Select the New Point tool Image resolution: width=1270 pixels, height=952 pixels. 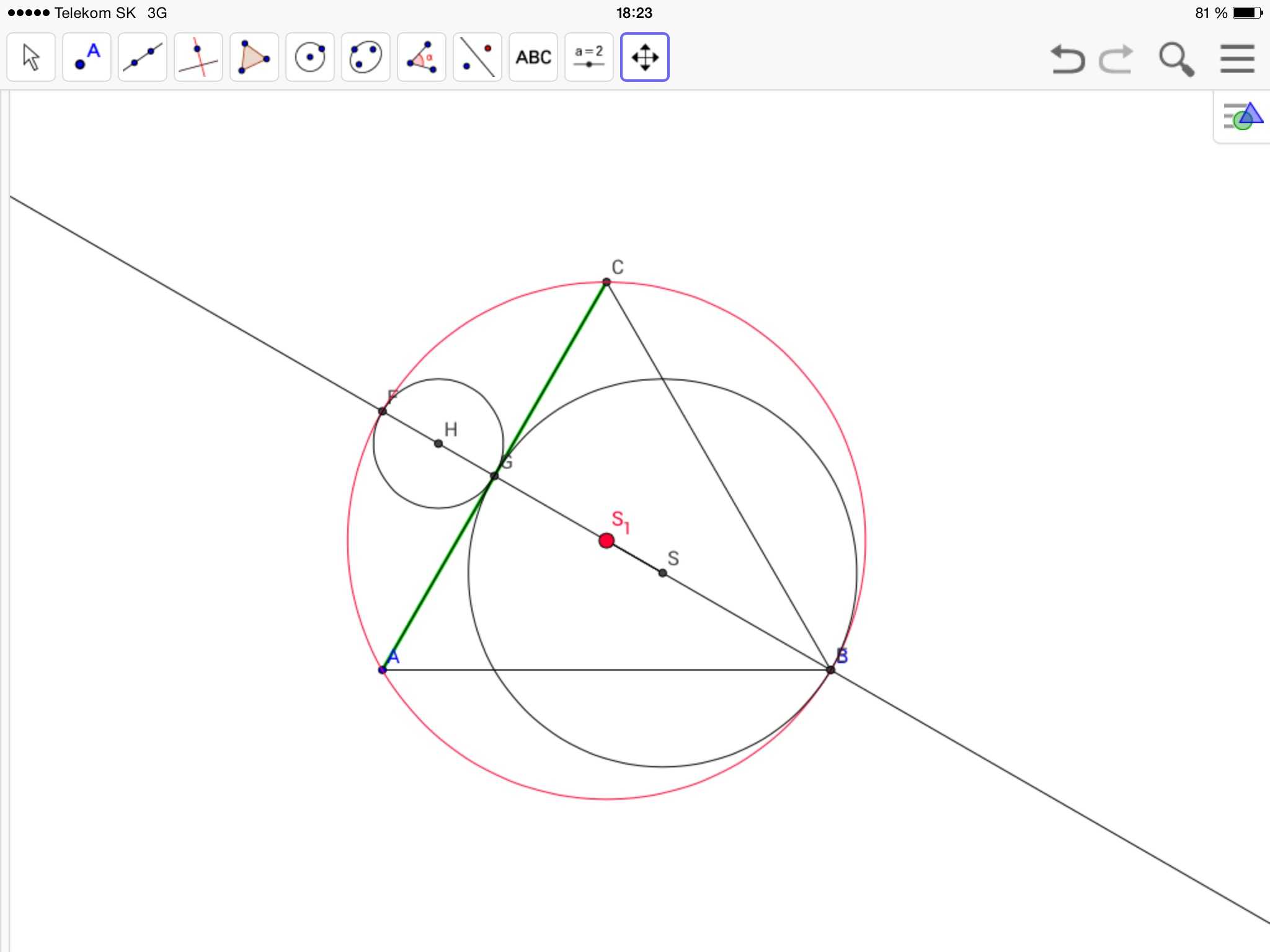click(87, 58)
